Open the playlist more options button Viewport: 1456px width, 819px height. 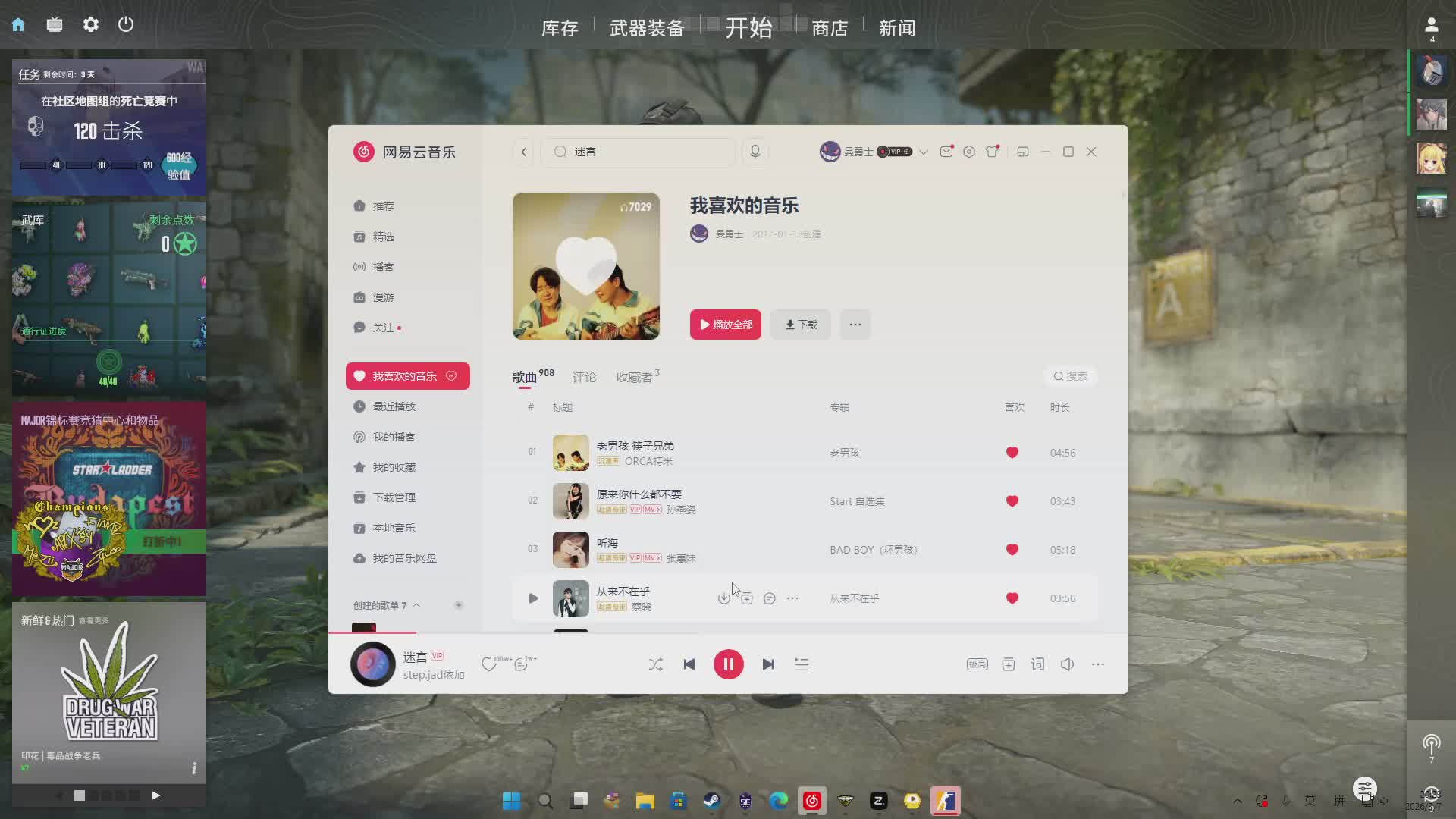pyautogui.click(x=855, y=325)
